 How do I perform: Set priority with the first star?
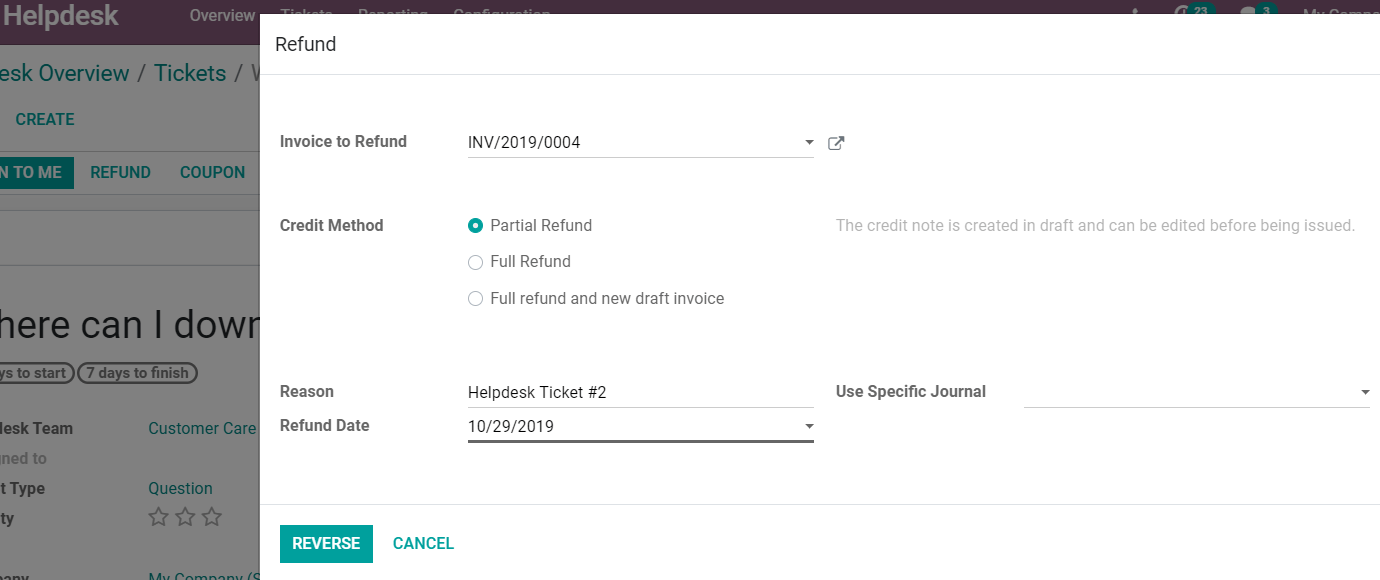point(158,517)
